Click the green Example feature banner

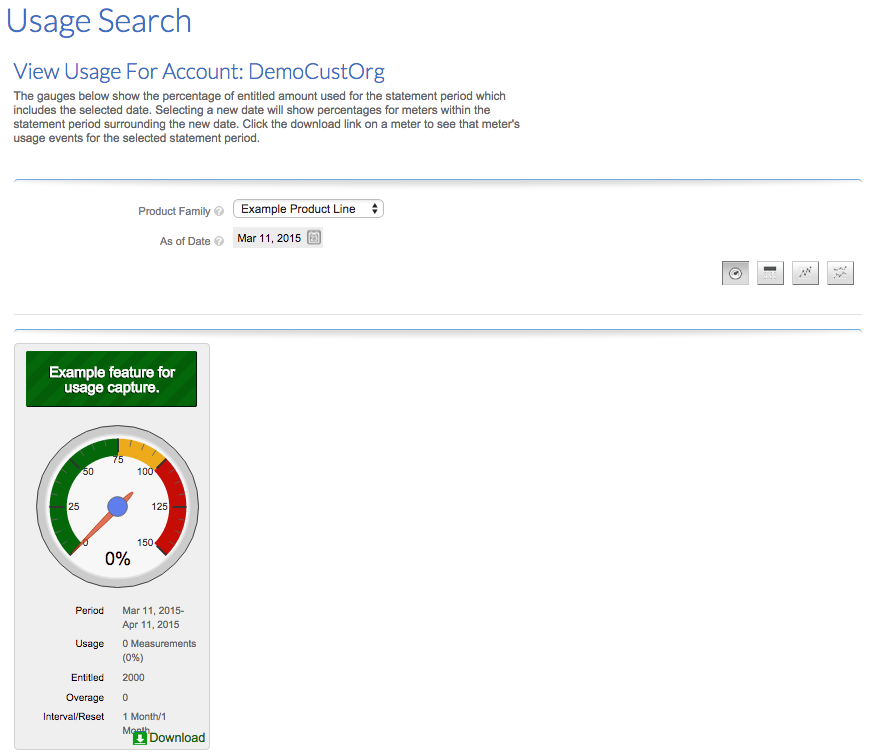(x=111, y=379)
